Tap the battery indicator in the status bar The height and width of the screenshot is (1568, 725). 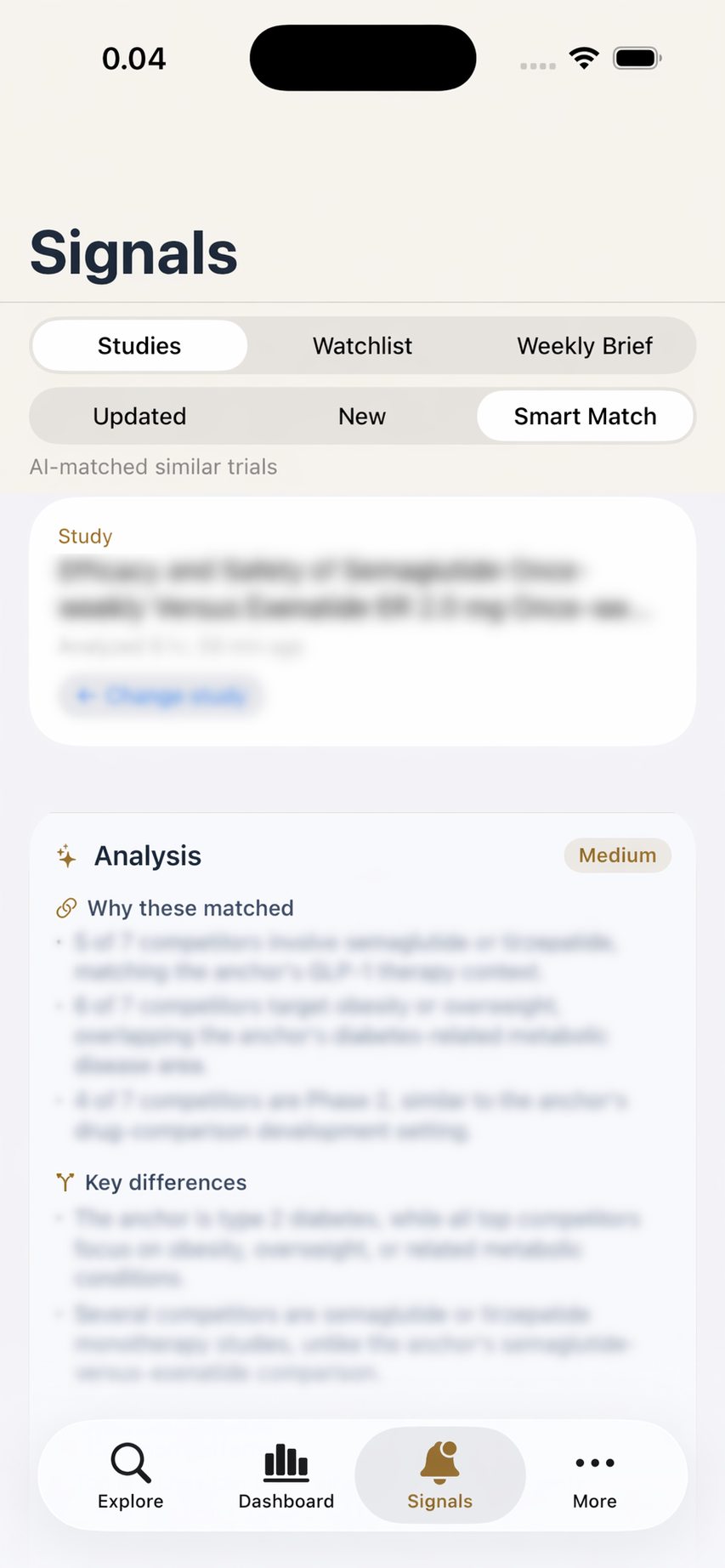pyautogui.click(x=636, y=58)
